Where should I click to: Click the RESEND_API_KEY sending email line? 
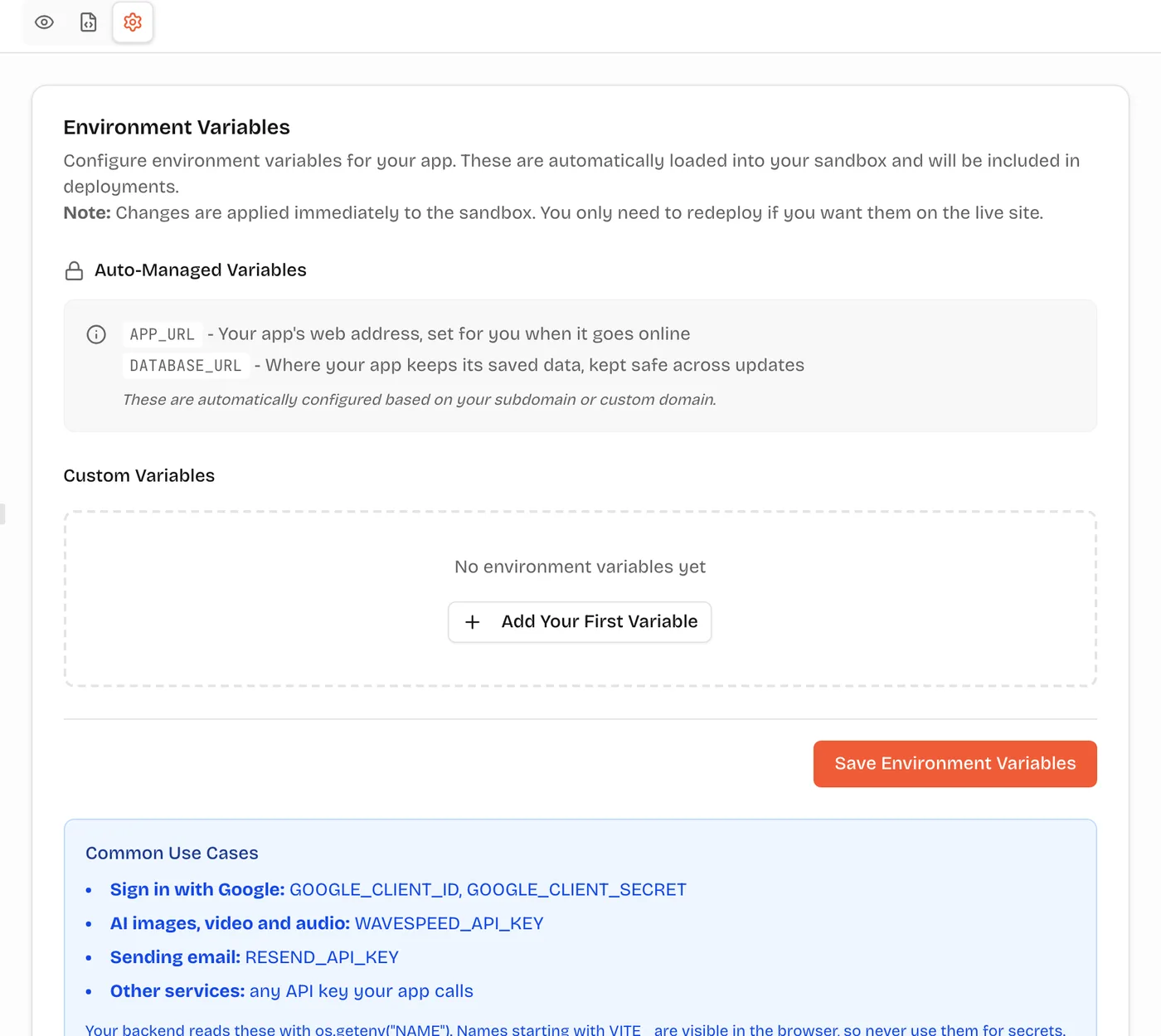click(255, 957)
